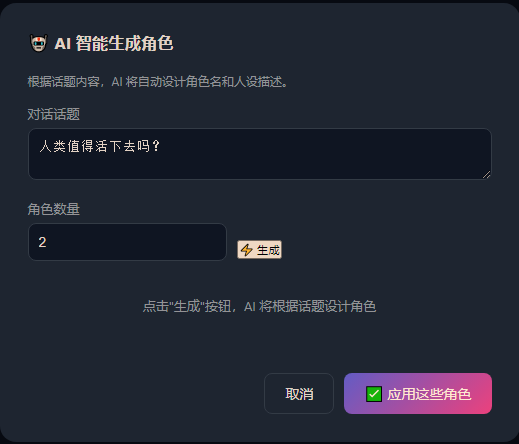
Task: Click into the 角色数量 number field
Action: tap(127, 242)
